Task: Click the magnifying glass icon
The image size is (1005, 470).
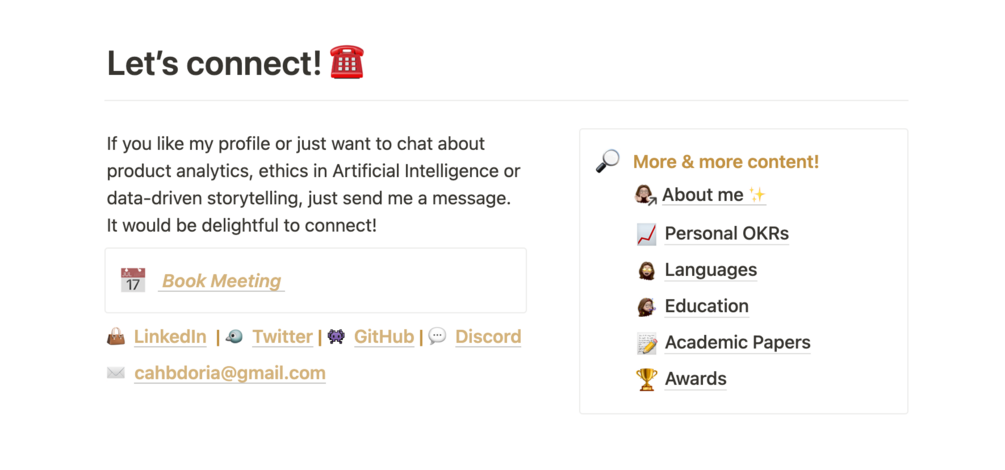Action: (x=607, y=161)
